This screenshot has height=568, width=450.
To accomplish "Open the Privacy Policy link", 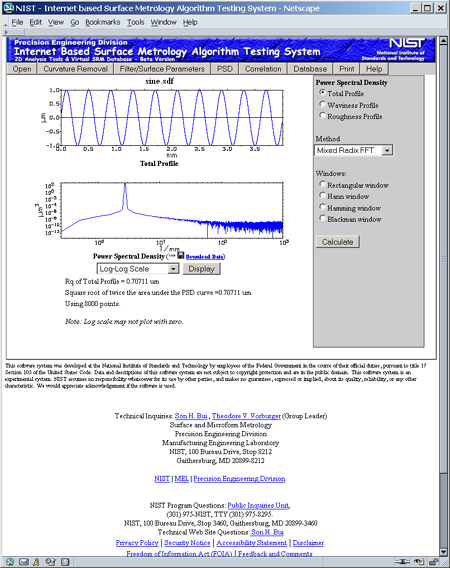I will coord(137,543).
